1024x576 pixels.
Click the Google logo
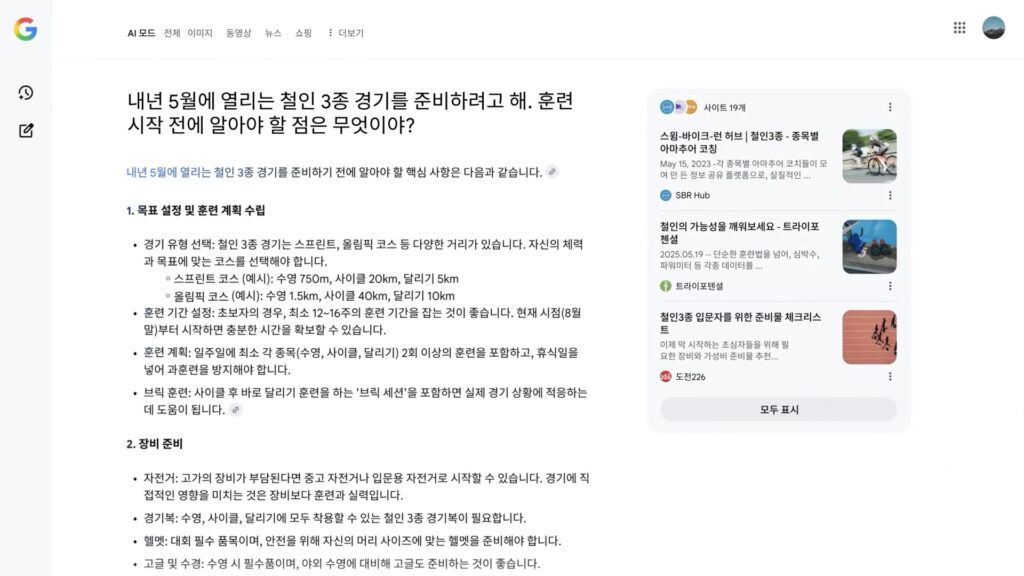[x=25, y=29]
